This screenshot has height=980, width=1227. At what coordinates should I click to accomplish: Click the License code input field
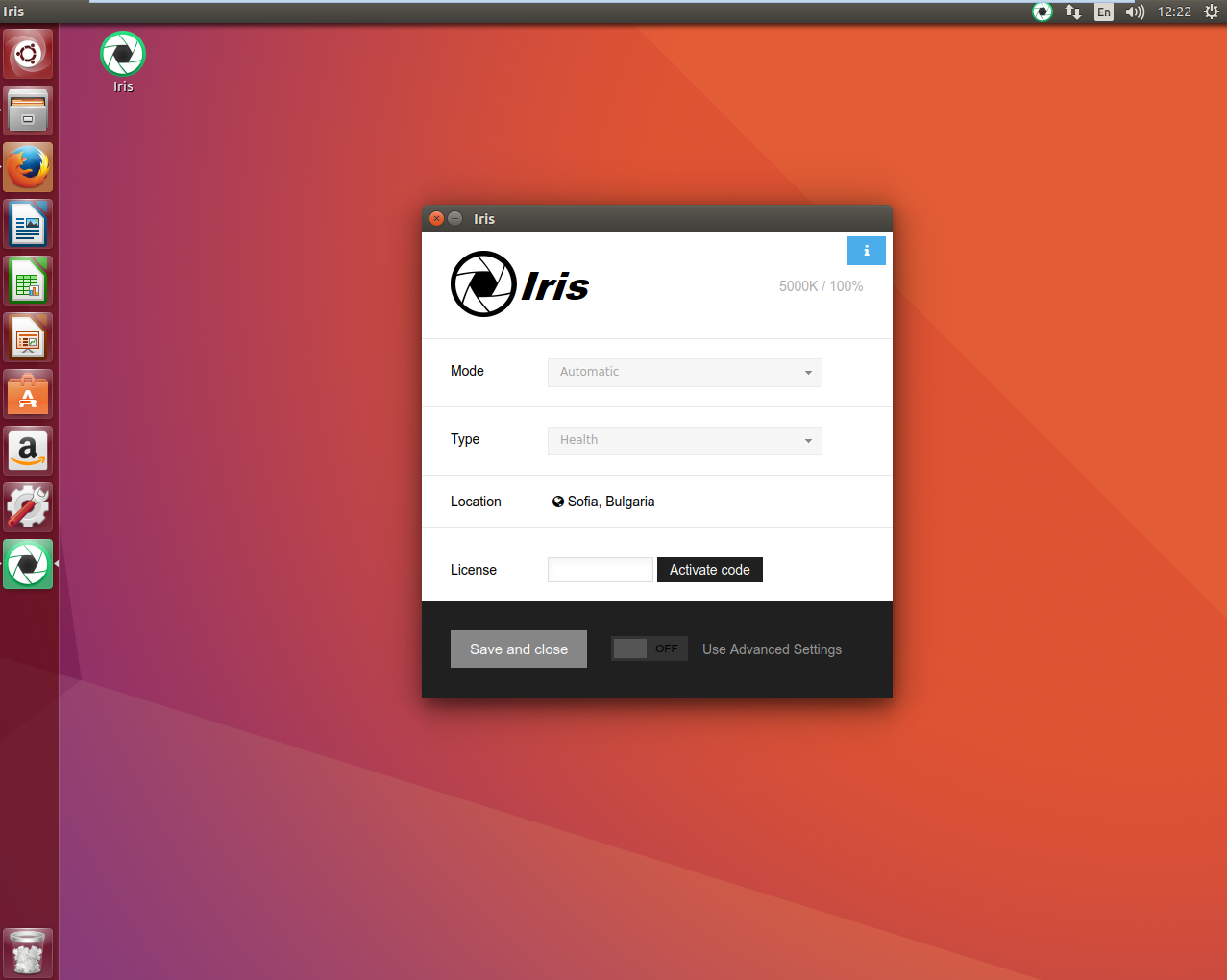[601, 570]
